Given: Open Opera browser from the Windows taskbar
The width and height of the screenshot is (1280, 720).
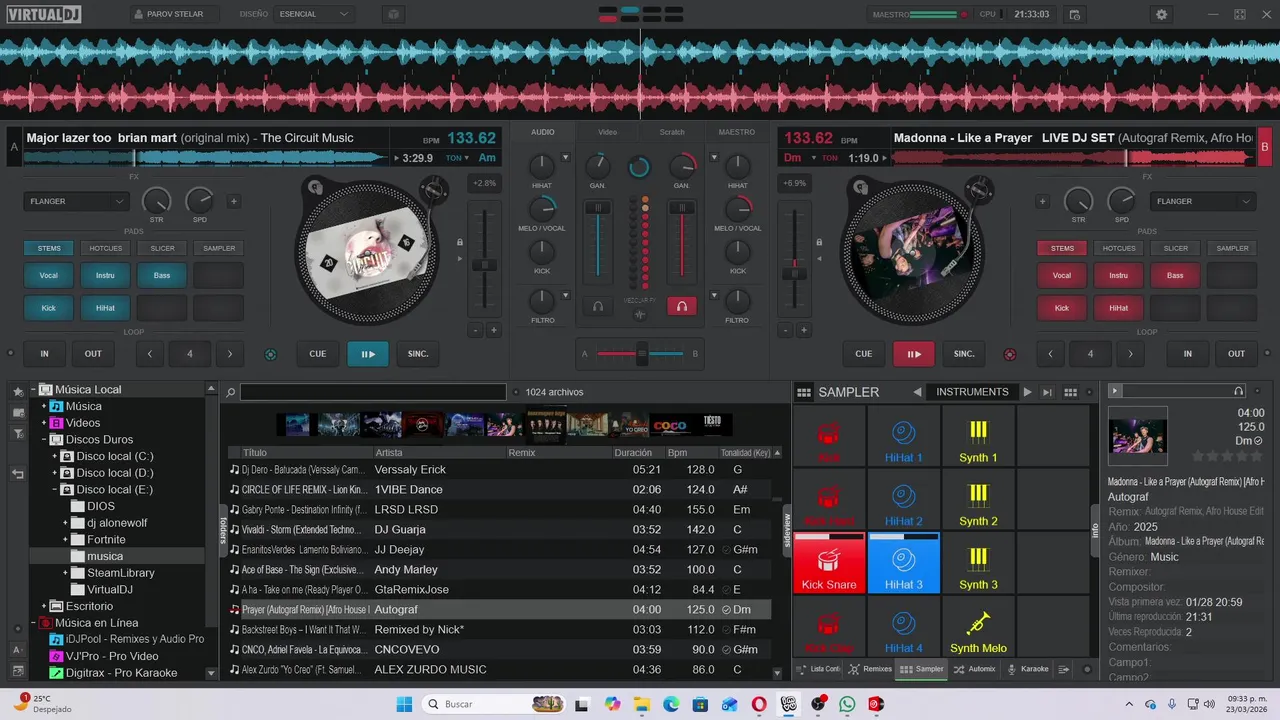Looking at the screenshot, I should pyautogui.click(x=759, y=704).
